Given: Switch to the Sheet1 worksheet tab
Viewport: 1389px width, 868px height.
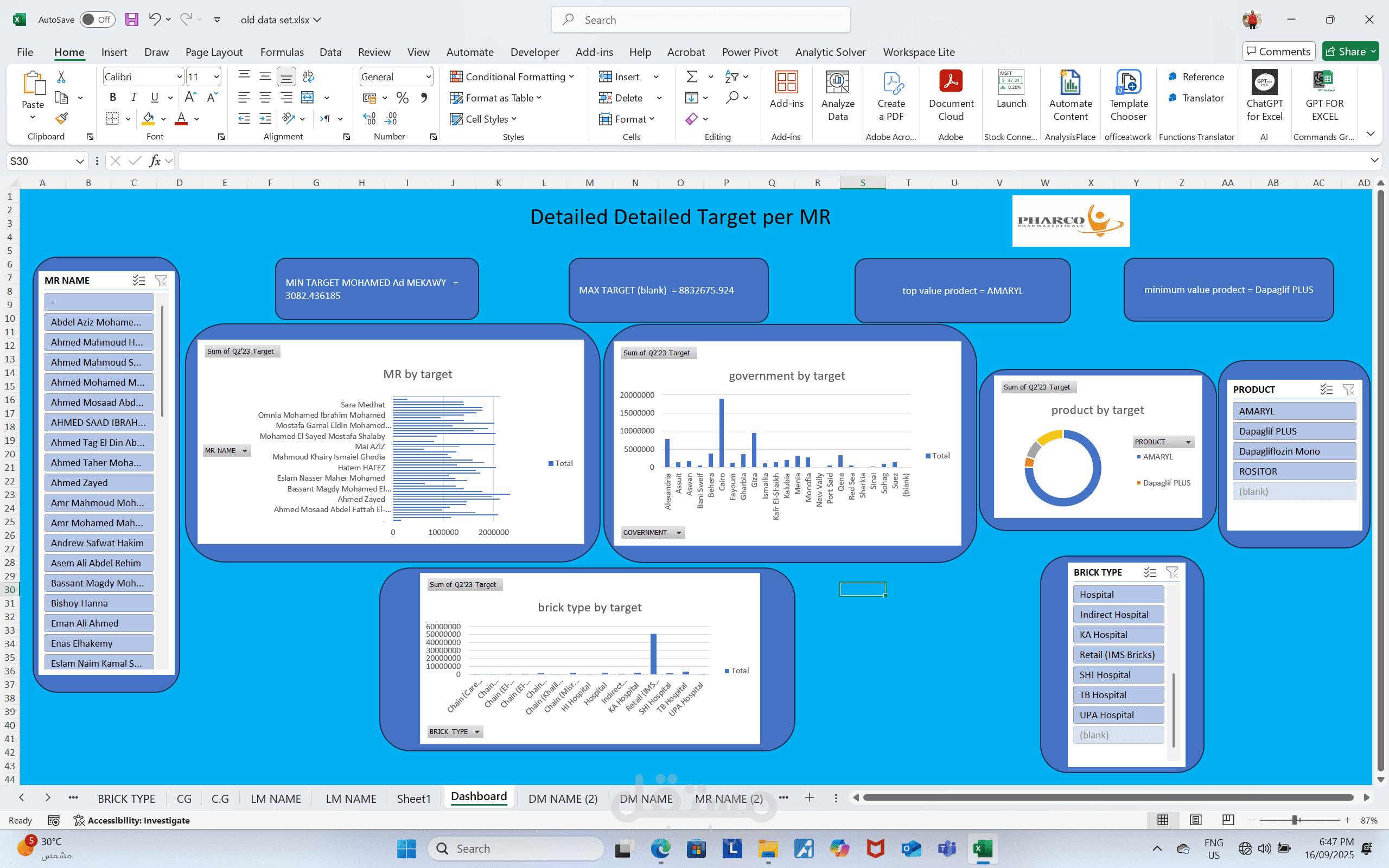Looking at the screenshot, I should (x=413, y=799).
